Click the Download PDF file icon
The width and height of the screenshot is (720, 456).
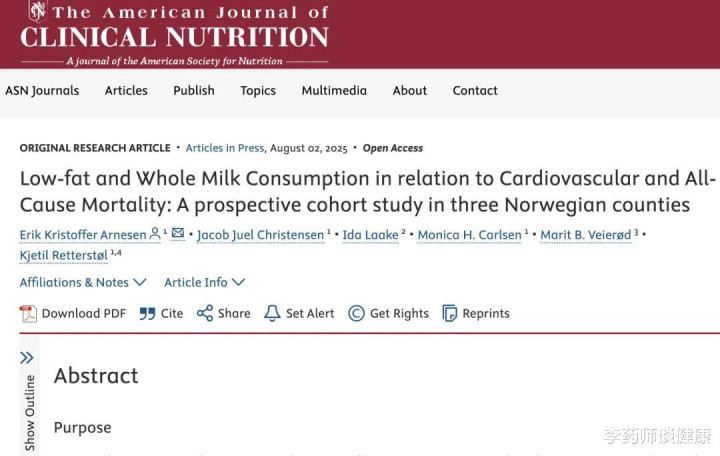(x=28, y=314)
